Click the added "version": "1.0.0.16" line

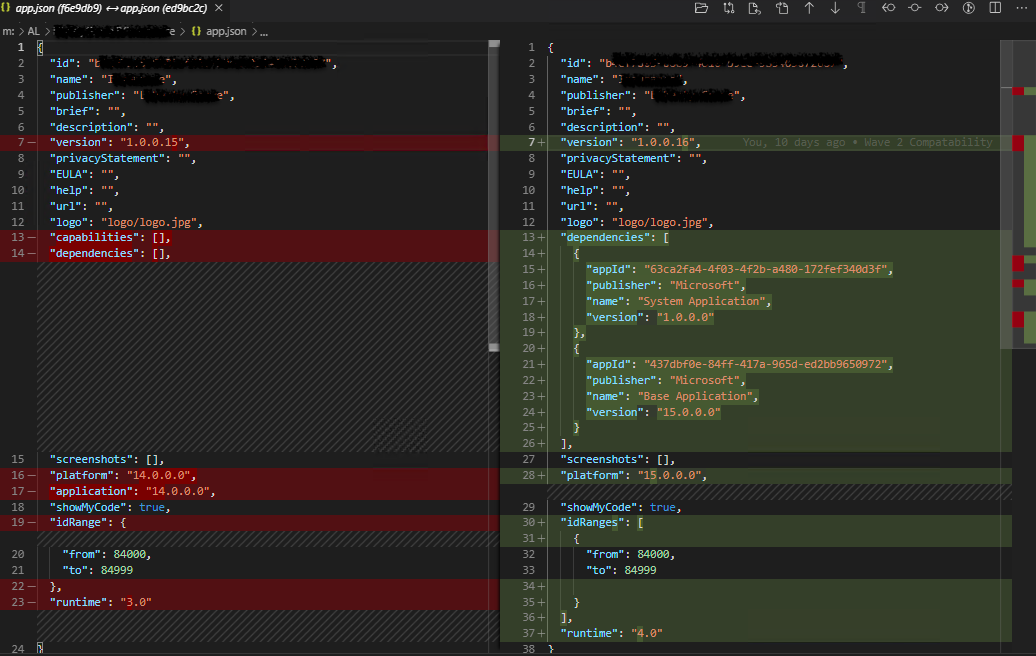630,142
